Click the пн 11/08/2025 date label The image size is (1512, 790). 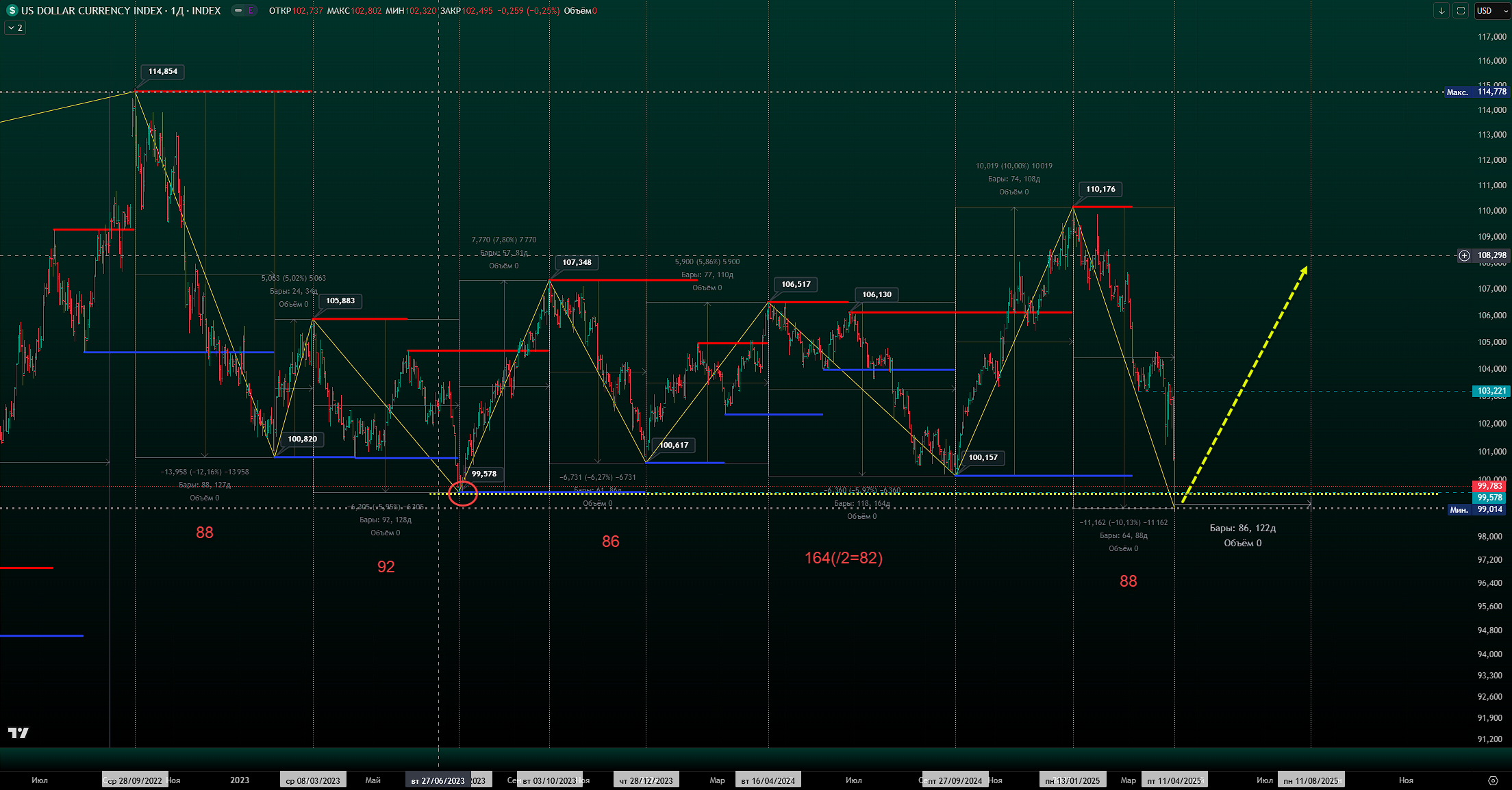click(x=1311, y=780)
